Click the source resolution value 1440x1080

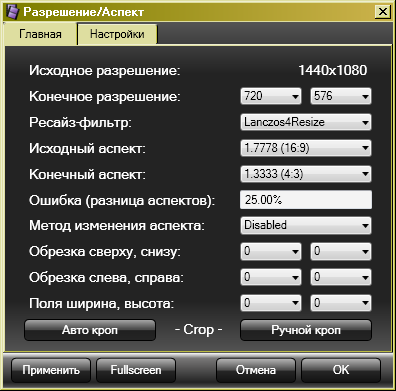(333, 70)
